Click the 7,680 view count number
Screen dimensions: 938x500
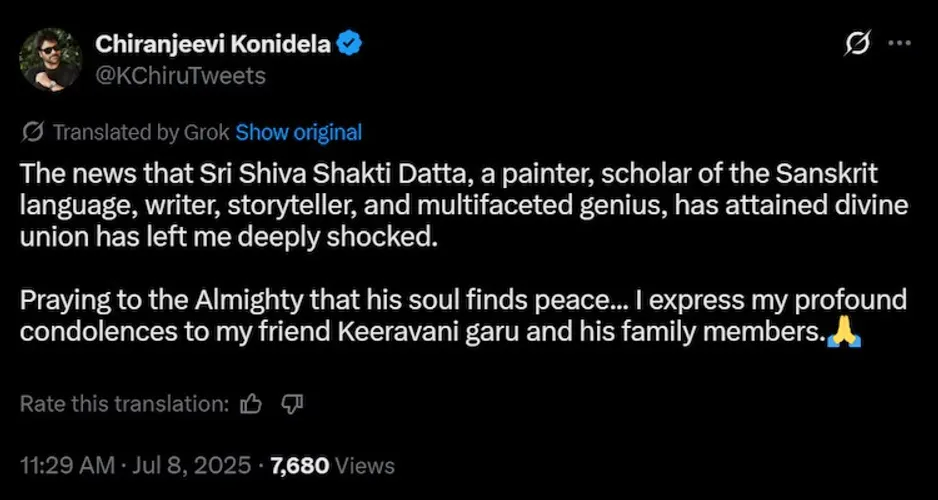tap(298, 465)
